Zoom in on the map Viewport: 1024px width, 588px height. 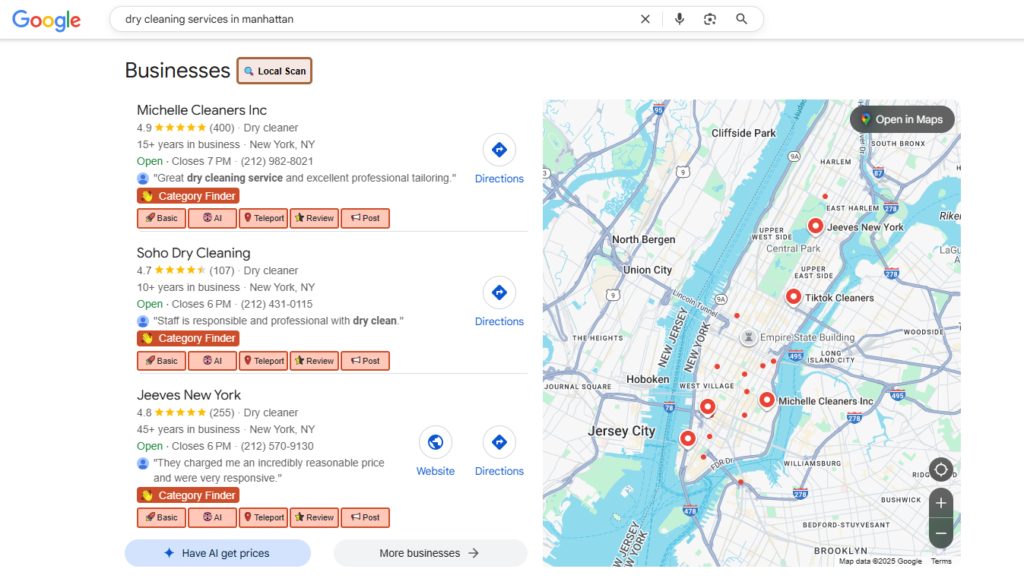click(x=940, y=503)
